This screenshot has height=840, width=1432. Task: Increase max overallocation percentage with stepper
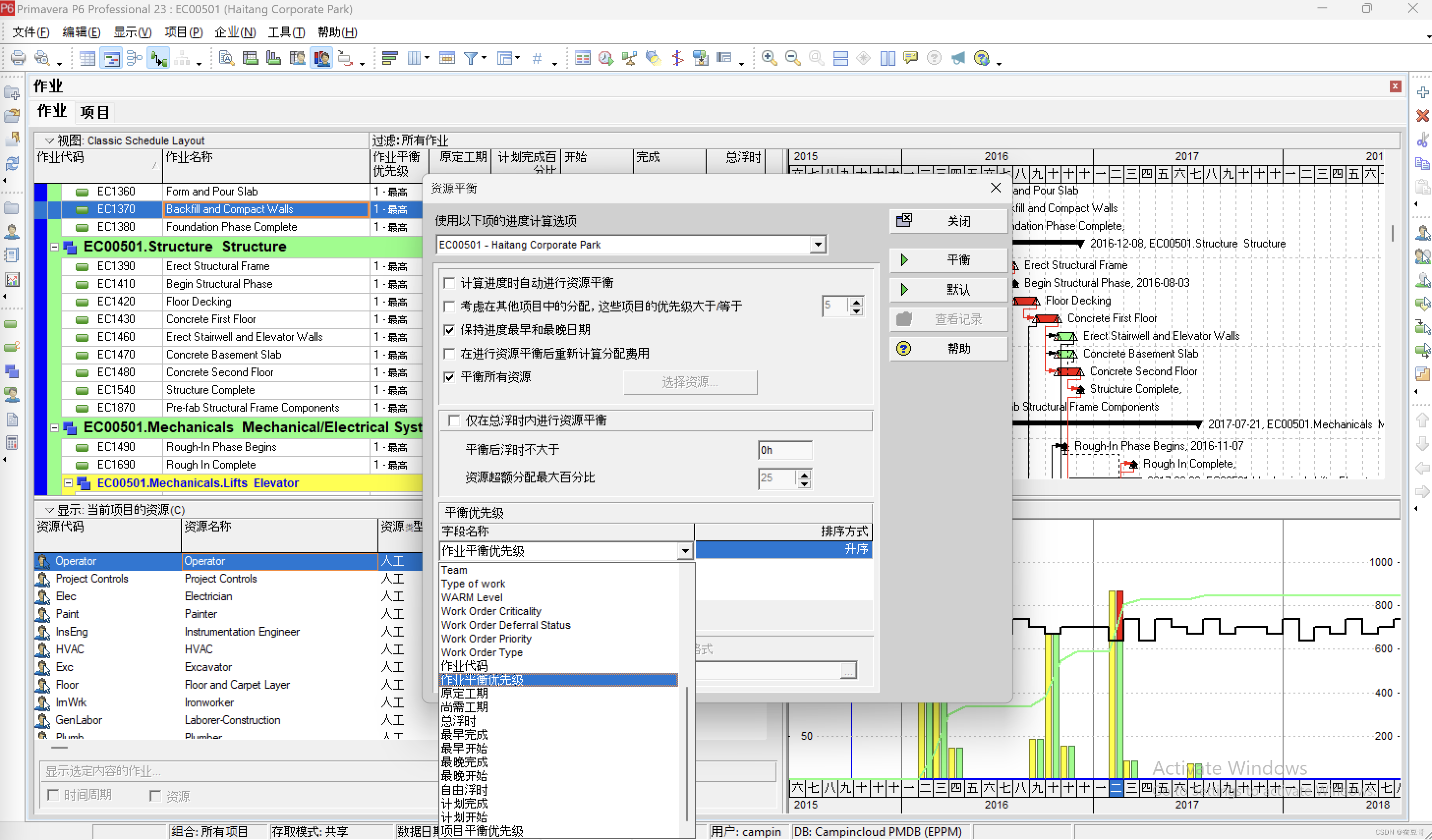(x=803, y=475)
